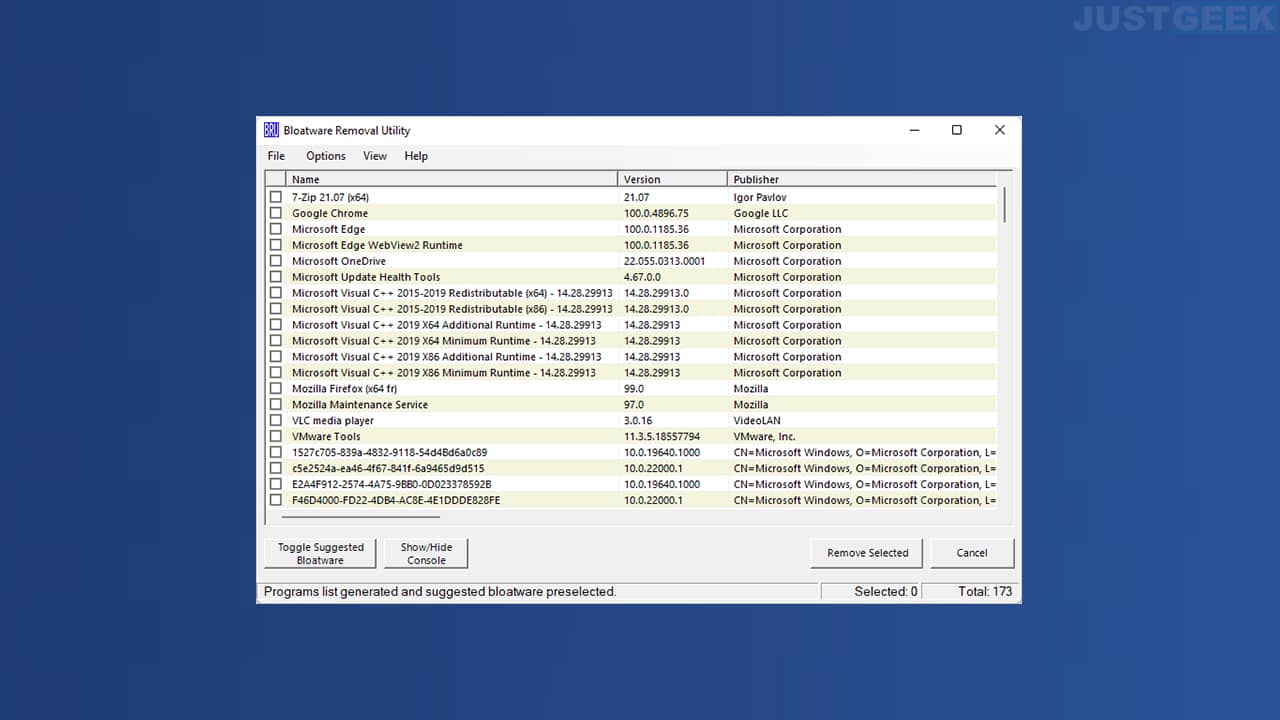Tick the Google Chrome checkbox
The height and width of the screenshot is (720, 1280).
pyautogui.click(x=276, y=214)
